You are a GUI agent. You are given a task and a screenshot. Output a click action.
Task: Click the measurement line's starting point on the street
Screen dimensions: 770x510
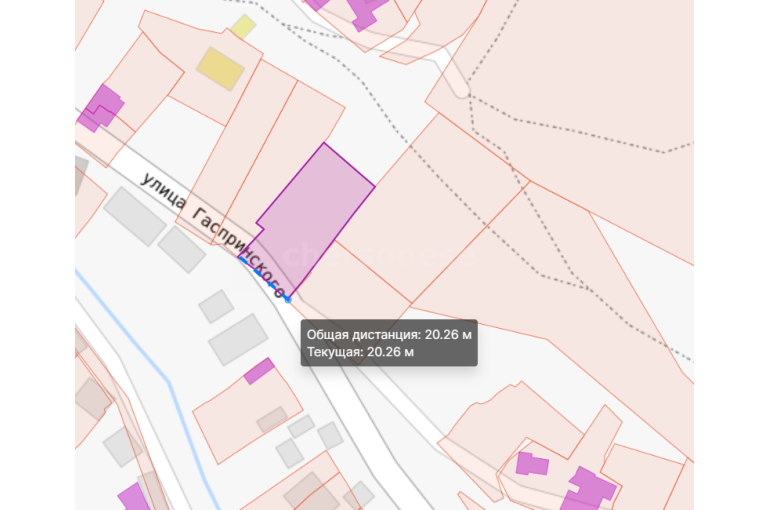pos(241,258)
